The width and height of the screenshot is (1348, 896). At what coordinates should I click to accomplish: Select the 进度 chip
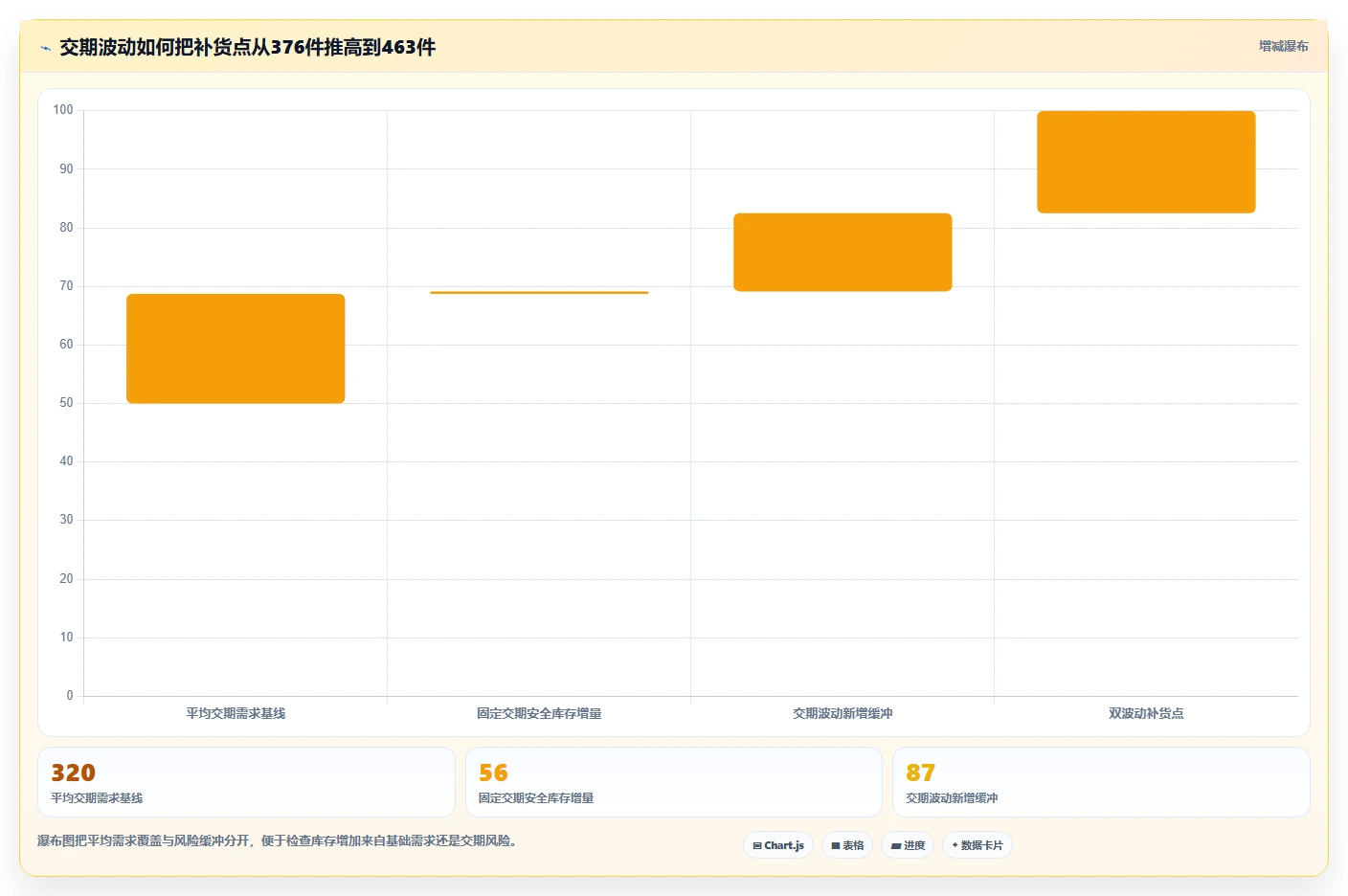[x=908, y=845]
